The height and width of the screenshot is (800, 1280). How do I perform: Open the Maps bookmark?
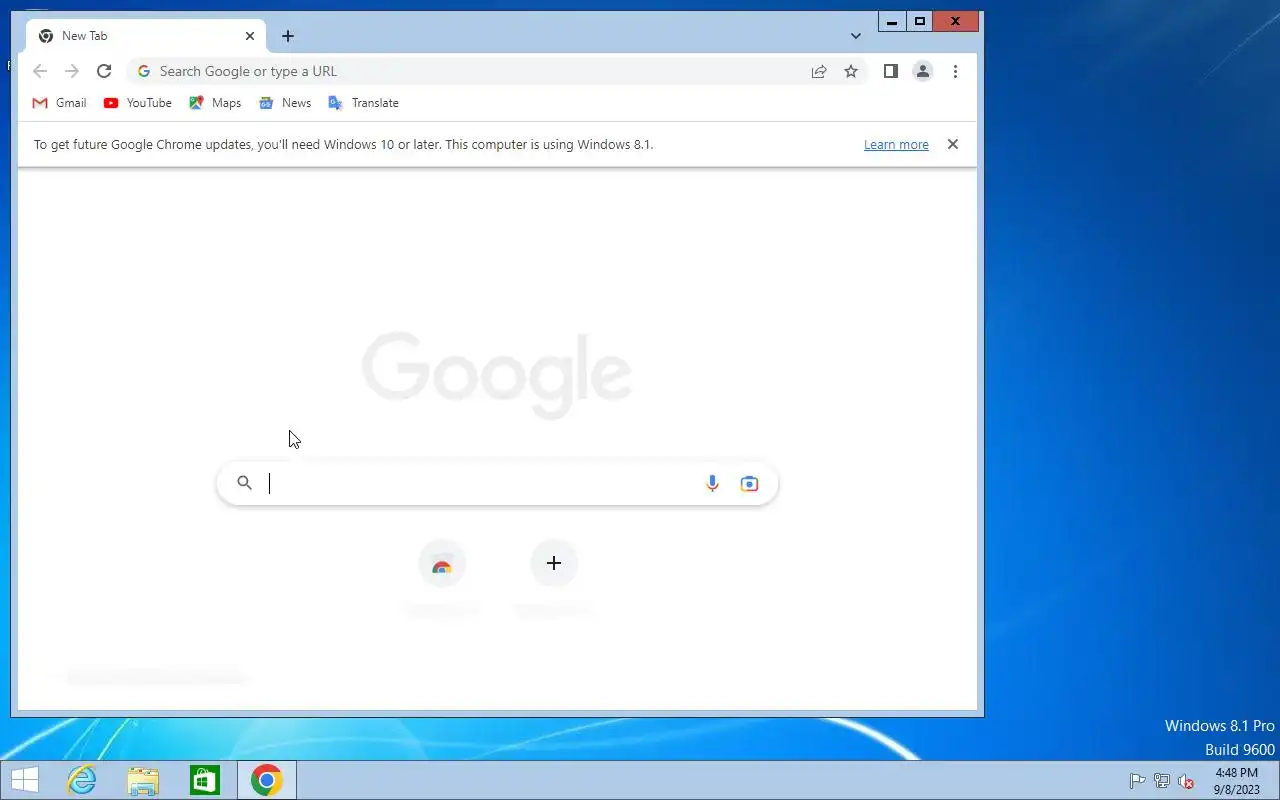[x=215, y=103]
